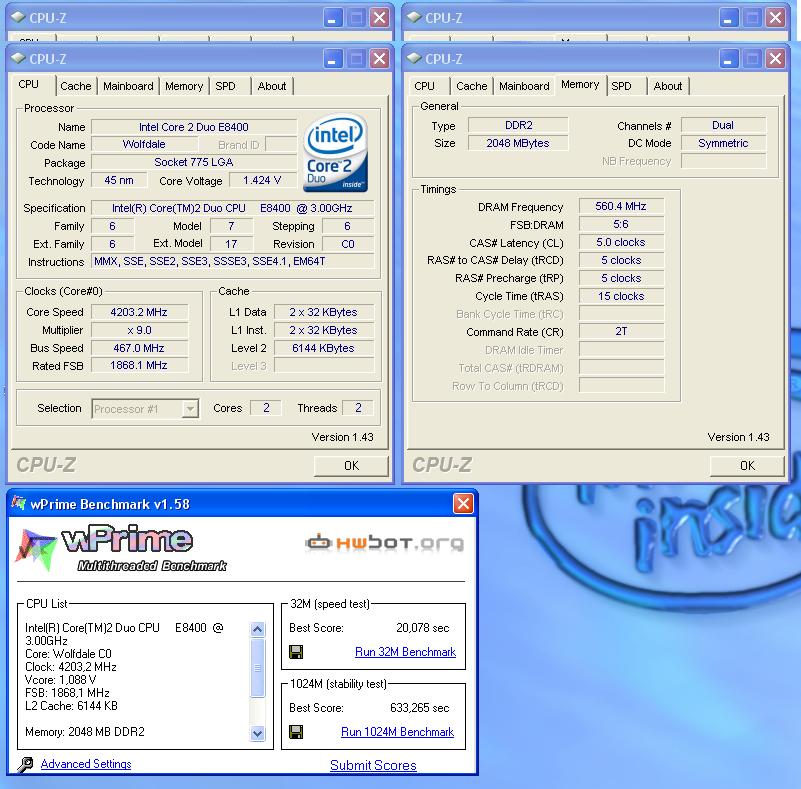Open the About tab in the right CPU-Z
801x789 pixels.
668,86
